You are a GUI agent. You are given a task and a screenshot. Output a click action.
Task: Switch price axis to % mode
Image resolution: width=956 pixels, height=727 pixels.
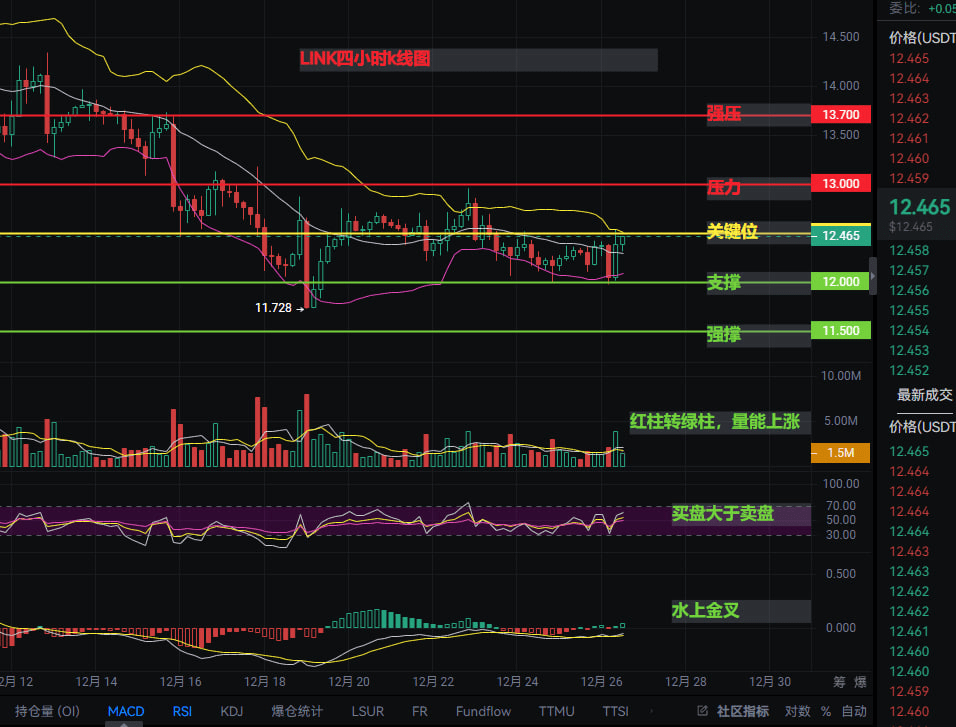[x=826, y=711]
